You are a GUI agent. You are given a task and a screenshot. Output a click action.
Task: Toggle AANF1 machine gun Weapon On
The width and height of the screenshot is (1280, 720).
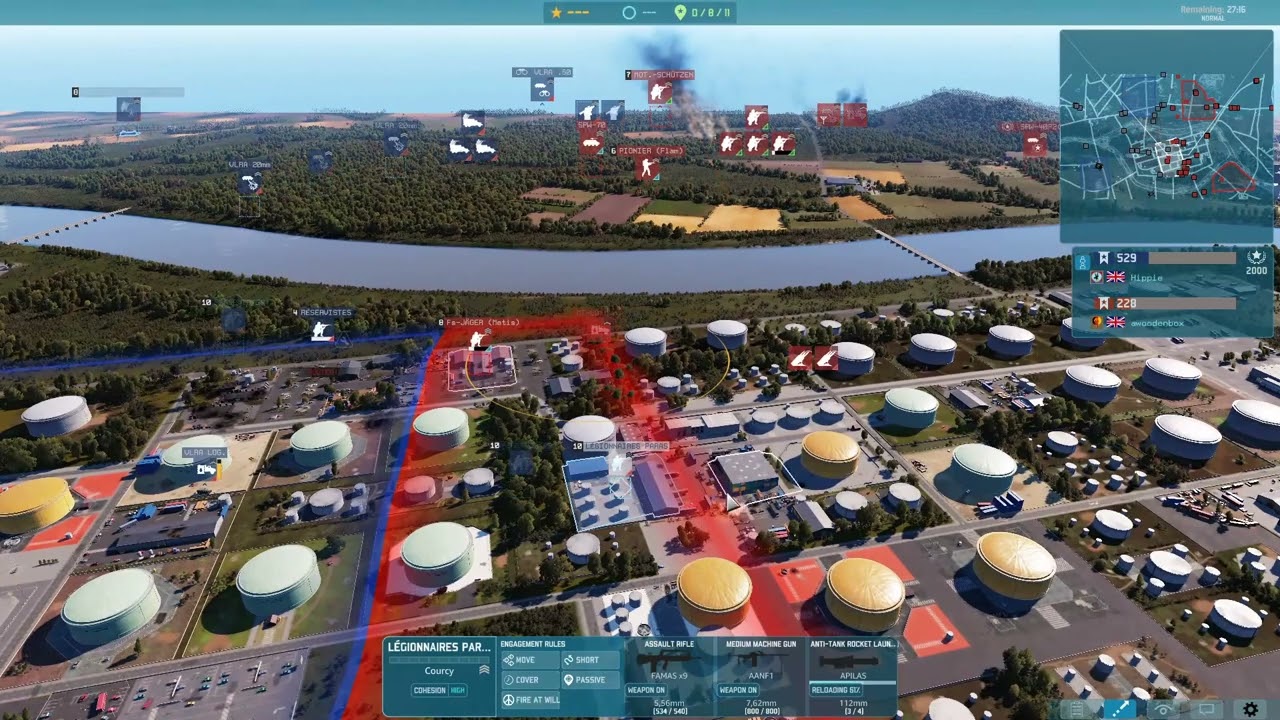coord(736,690)
